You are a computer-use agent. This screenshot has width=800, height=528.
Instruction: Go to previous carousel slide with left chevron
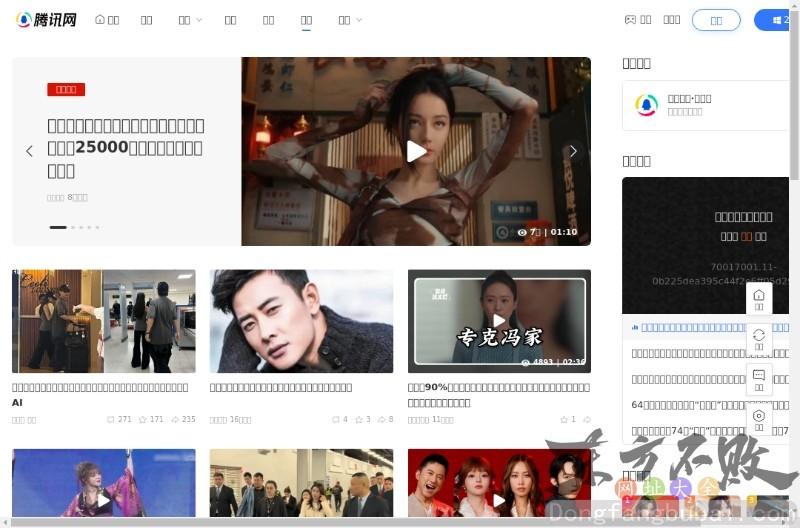pyautogui.click(x=29, y=151)
